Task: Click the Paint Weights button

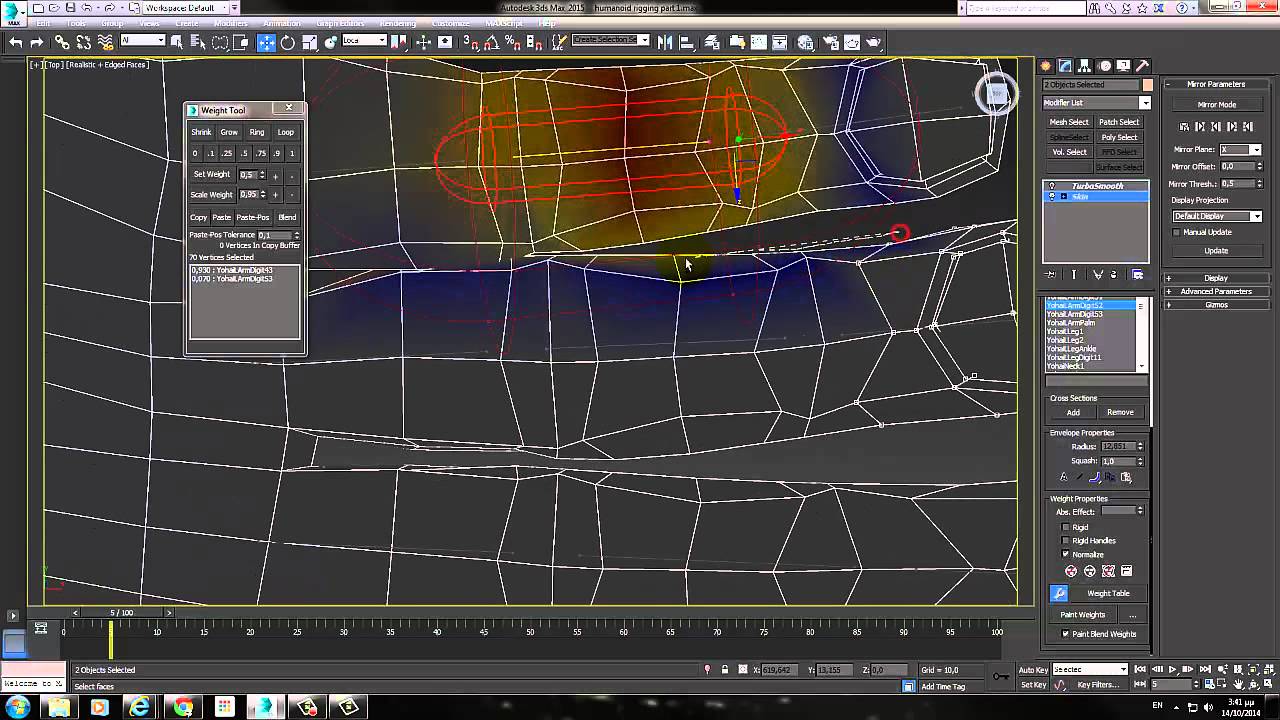Action: tap(1083, 615)
